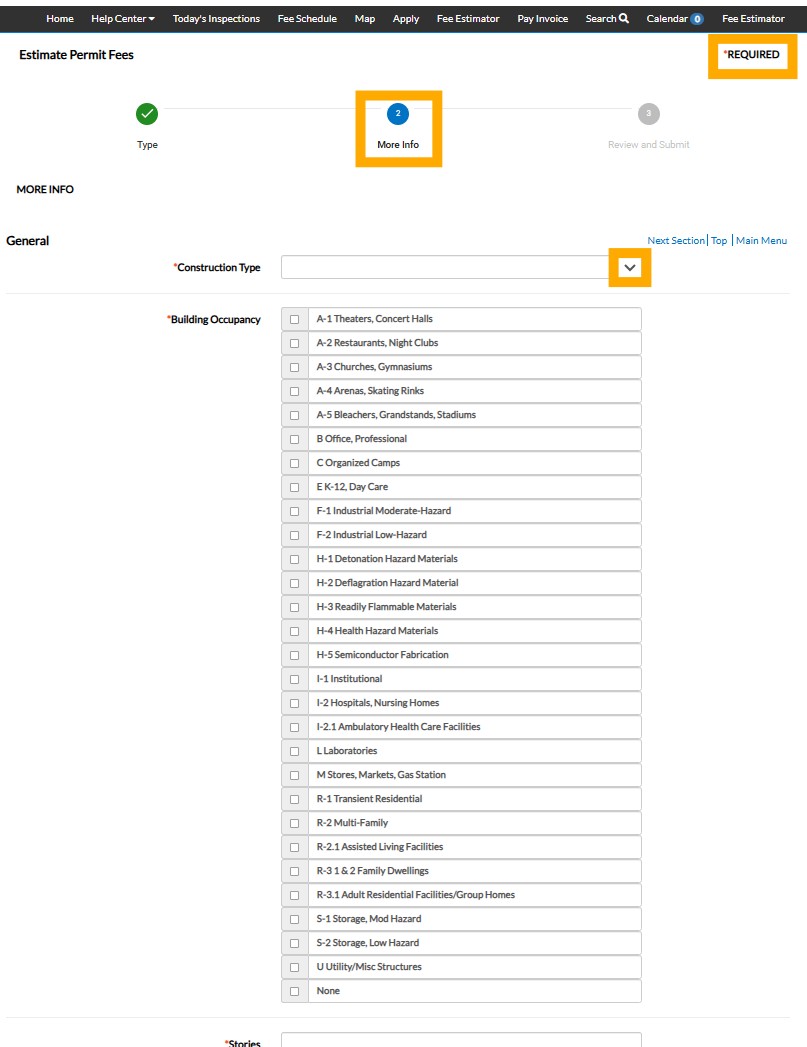Screen dimensions: 807x1047
Task: Click the Calendar count badge
Action: pos(697,19)
